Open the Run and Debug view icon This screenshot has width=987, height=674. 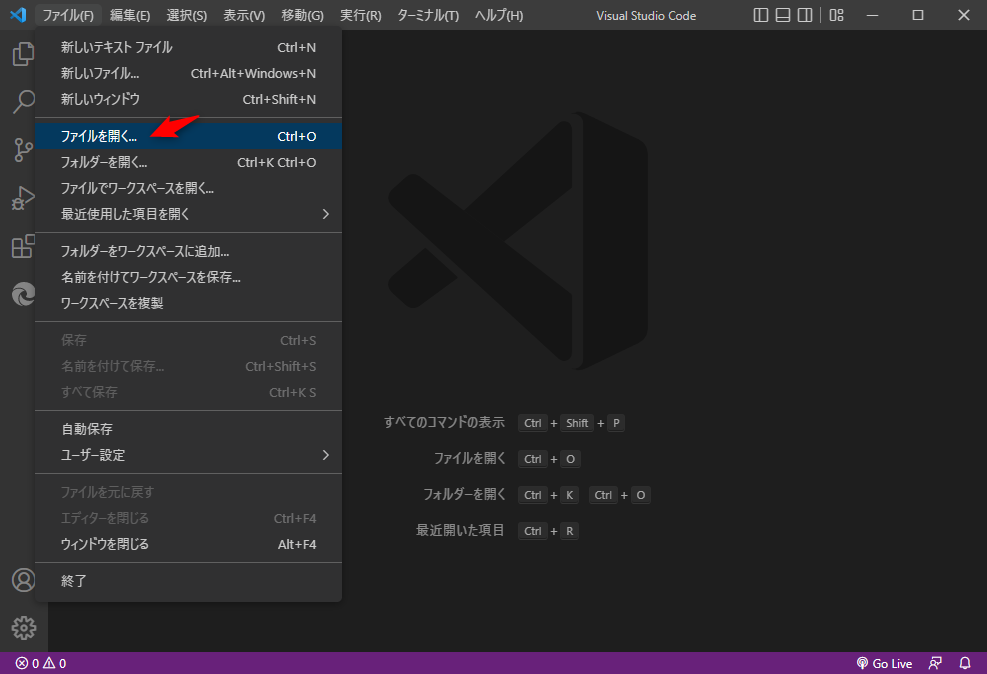23,198
